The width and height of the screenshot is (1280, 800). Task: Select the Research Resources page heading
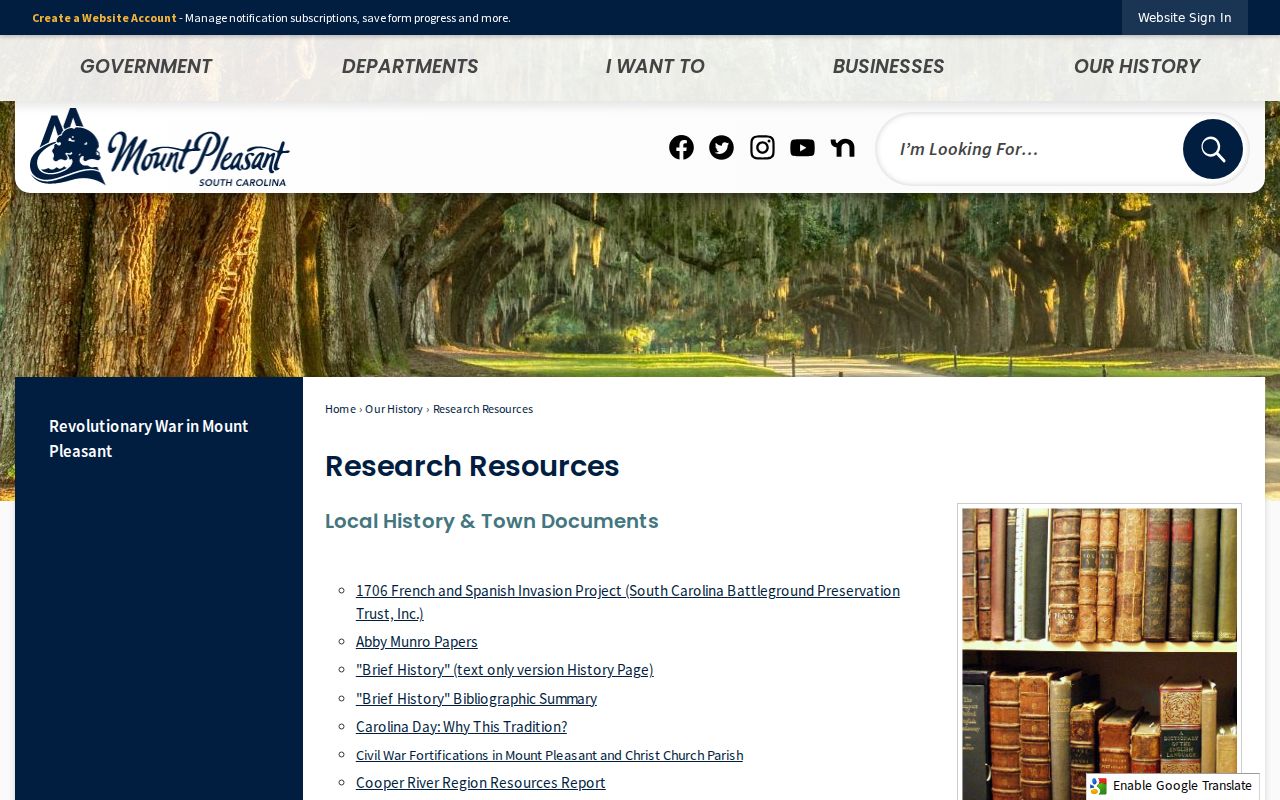pyautogui.click(x=472, y=466)
